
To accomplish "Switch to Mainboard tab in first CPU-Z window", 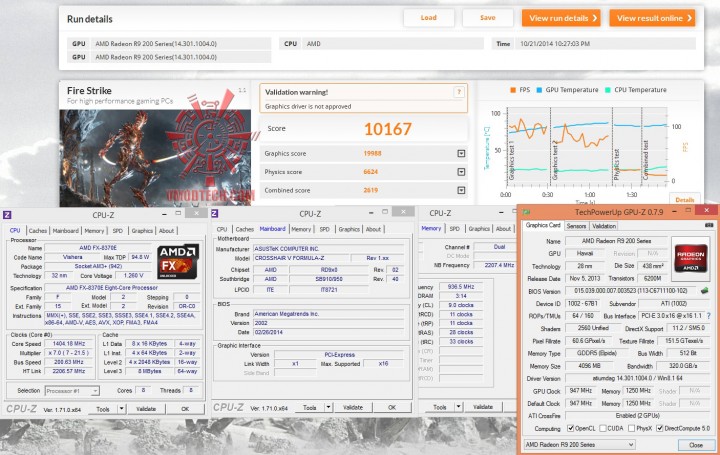I will click(x=65, y=230).
